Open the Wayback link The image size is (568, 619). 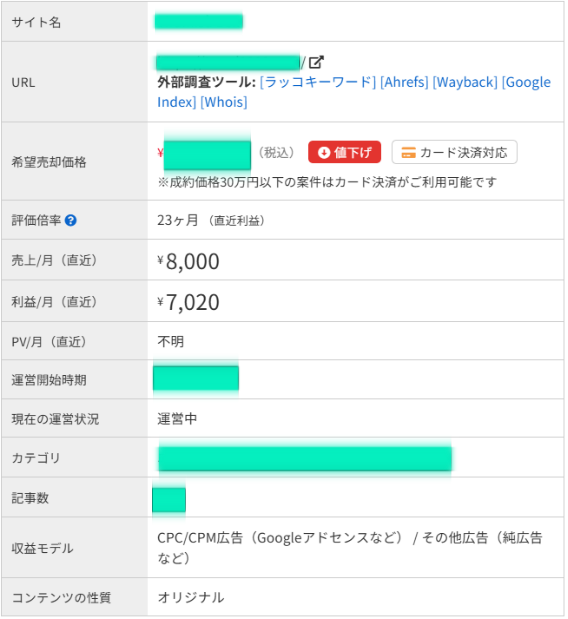[466, 83]
